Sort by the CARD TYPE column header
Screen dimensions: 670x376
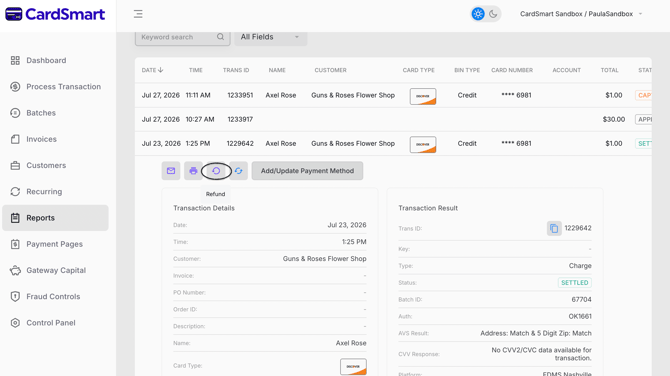[x=418, y=70]
